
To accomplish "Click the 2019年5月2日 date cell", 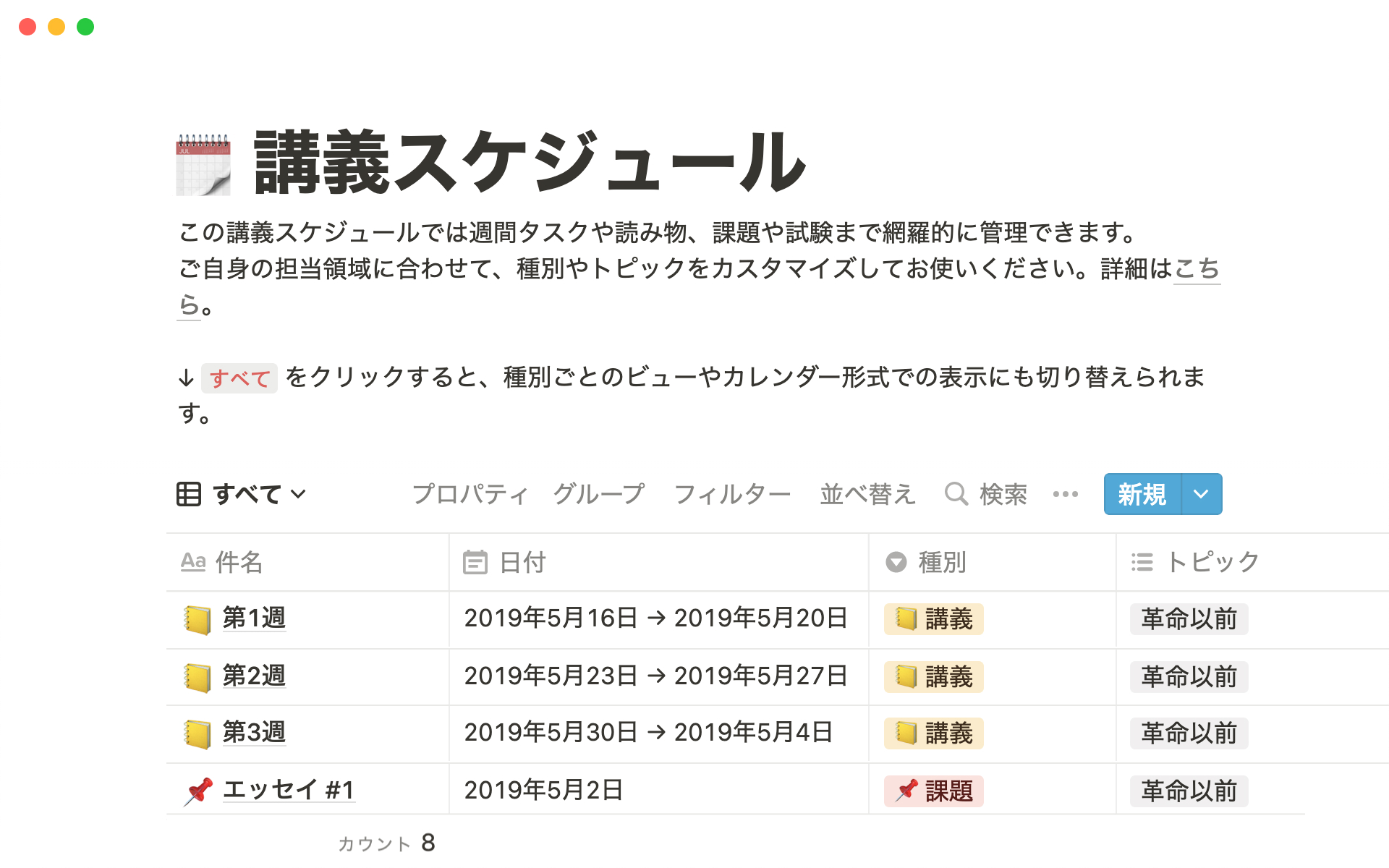I will coord(543,791).
